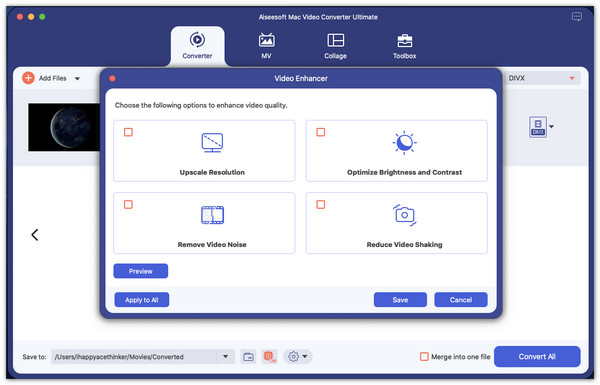
Task: Click the Preview button
Action: pyautogui.click(x=140, y=271)
